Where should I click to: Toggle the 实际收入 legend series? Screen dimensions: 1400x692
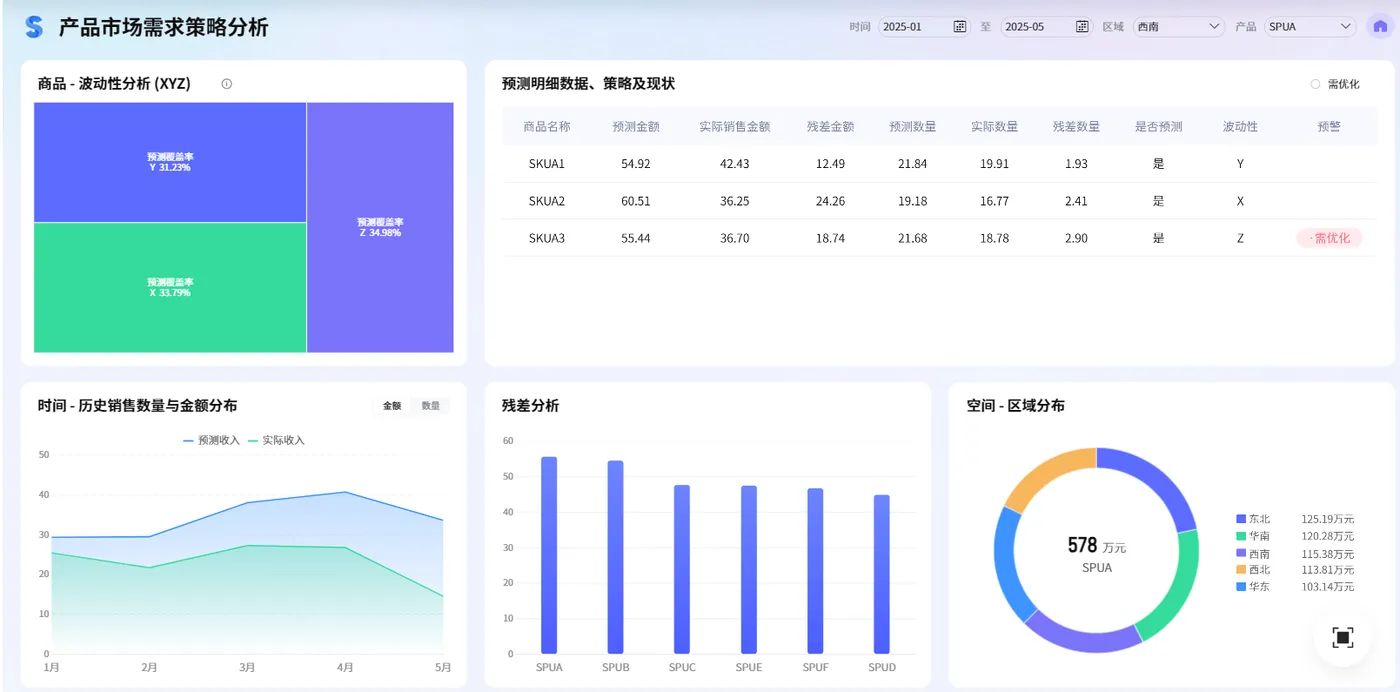276,440
